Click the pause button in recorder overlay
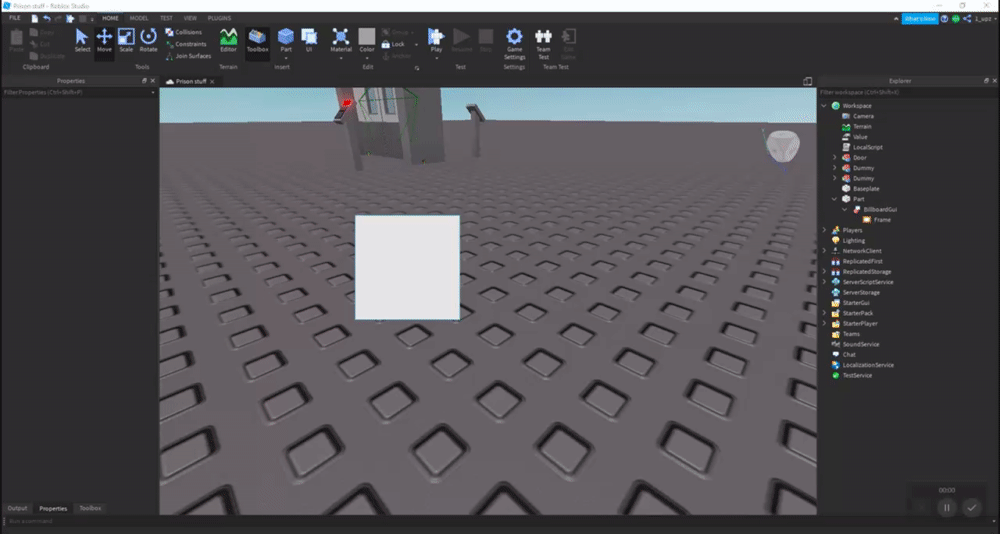The image size is (1000, 534). pos(947,507)
